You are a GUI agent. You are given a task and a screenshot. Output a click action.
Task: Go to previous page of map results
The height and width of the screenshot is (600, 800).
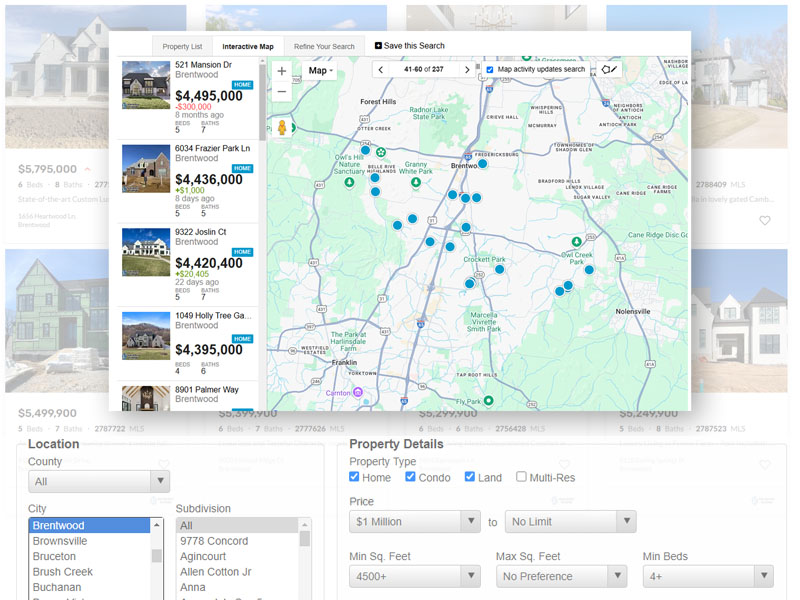point(381,69)
